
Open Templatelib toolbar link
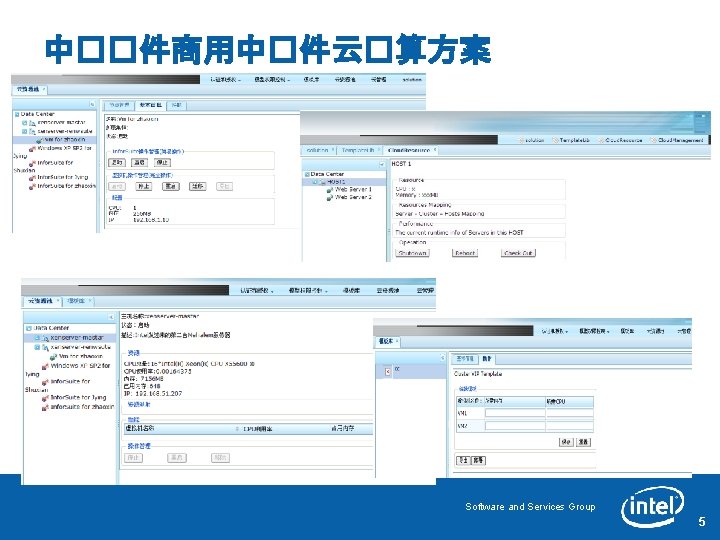(571, 140)
